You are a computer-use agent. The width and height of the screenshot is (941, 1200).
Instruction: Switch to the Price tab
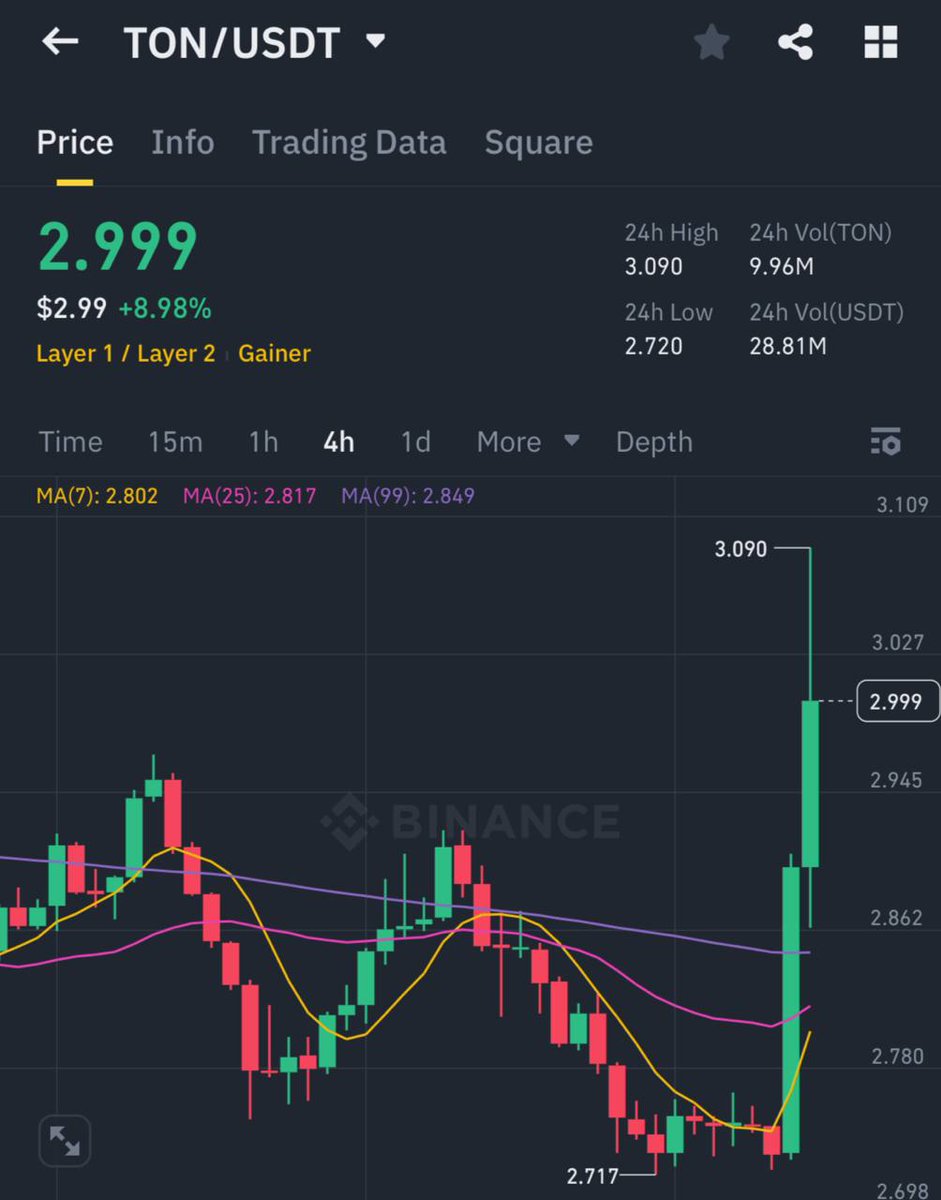point(75,143)
